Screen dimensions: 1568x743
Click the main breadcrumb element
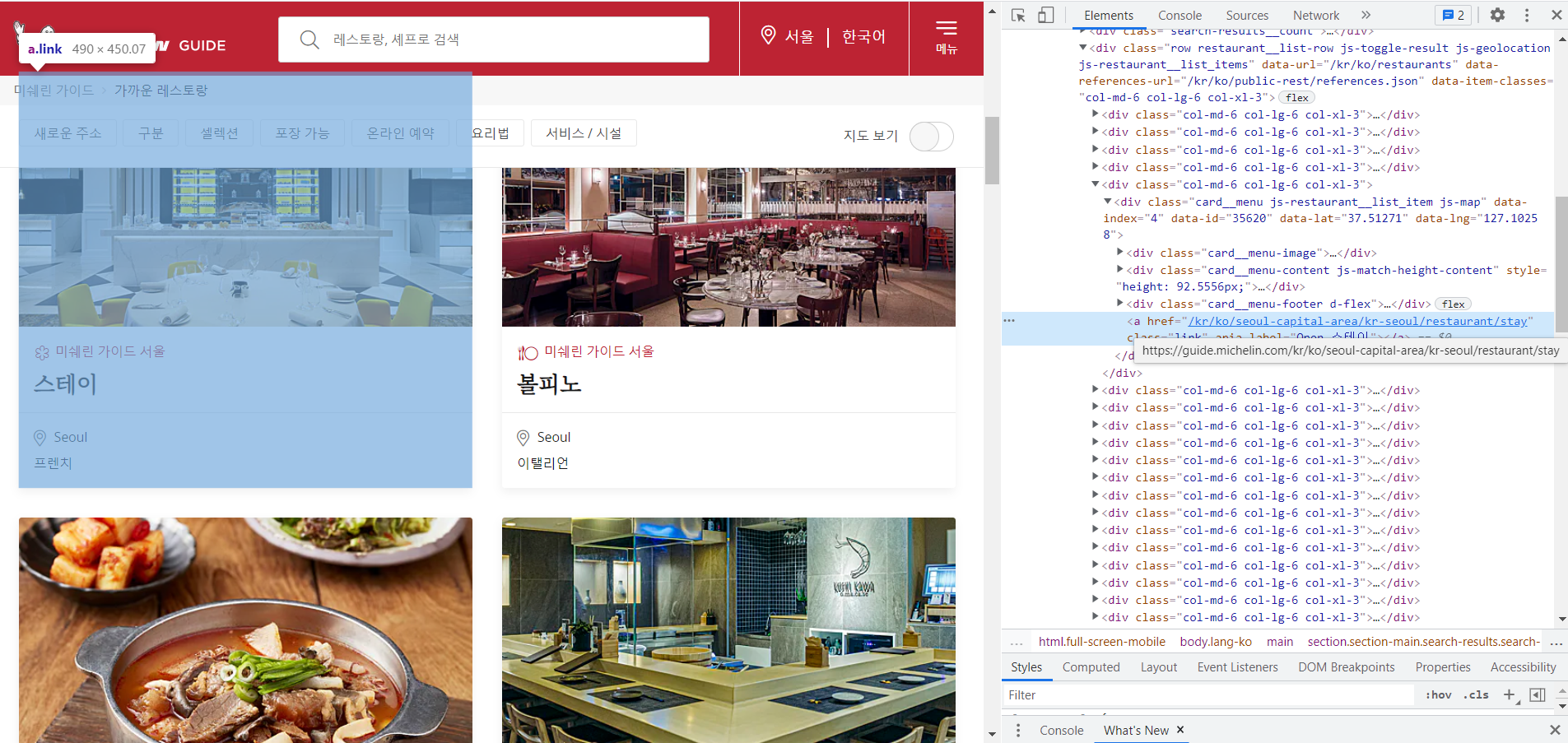click(x=1279, y=642)
